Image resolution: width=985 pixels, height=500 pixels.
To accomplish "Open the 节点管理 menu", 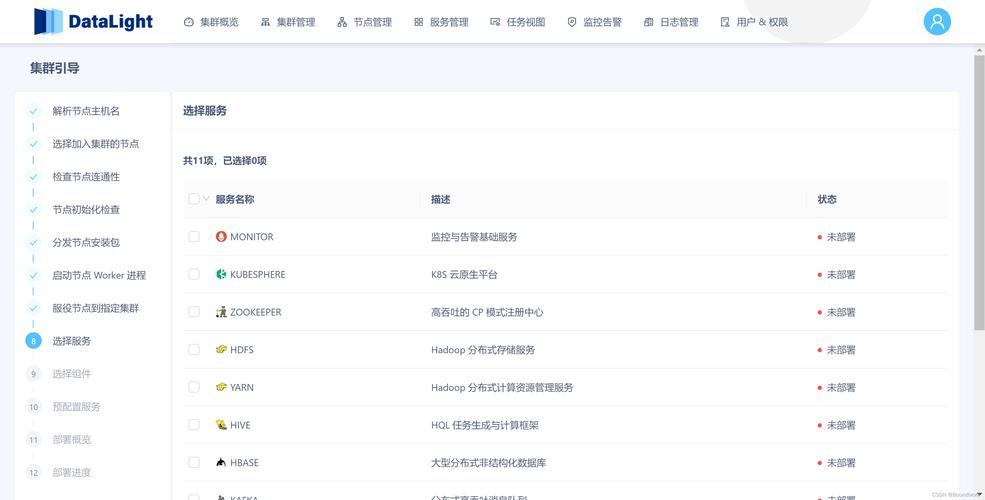I will [364, 22].
